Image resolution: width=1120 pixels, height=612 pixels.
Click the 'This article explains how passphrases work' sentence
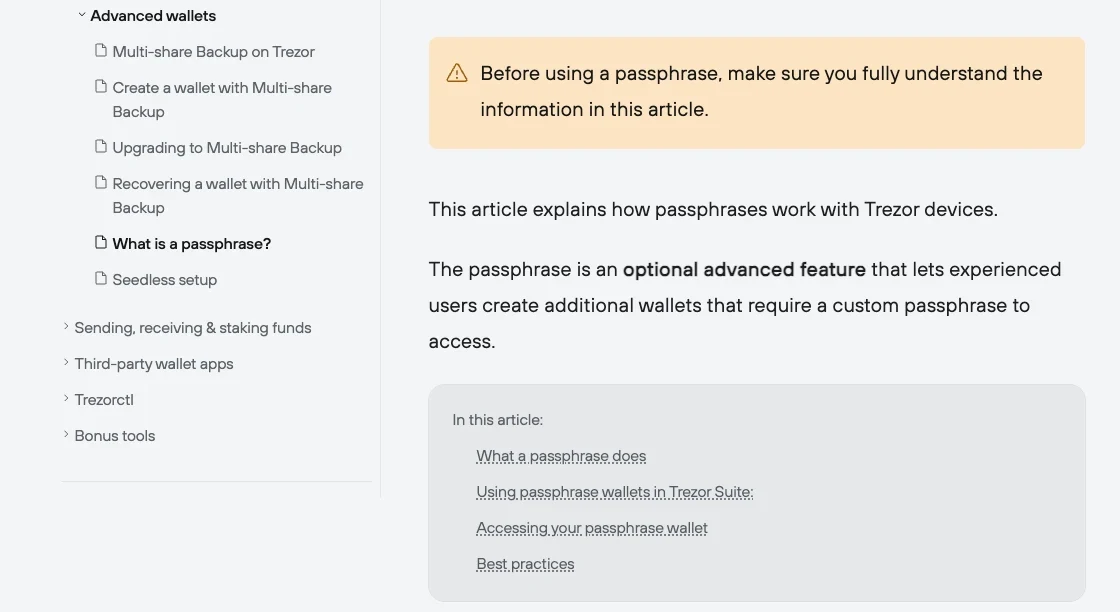click(713, 209)
